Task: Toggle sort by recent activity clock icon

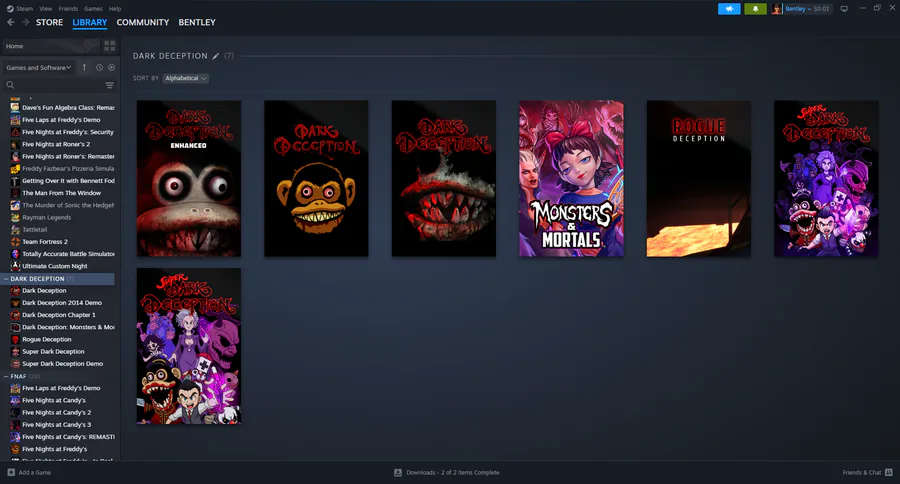Action: (99, 68)
